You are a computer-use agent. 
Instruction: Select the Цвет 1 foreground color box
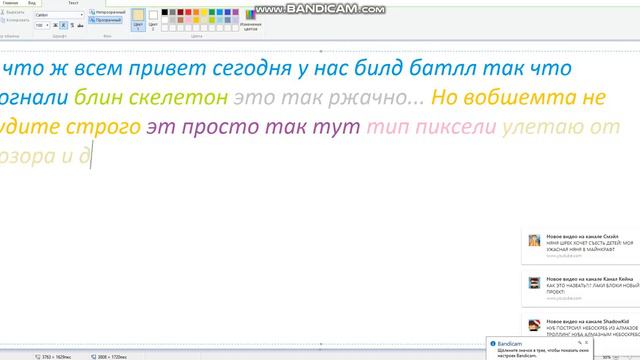(138, 20)
